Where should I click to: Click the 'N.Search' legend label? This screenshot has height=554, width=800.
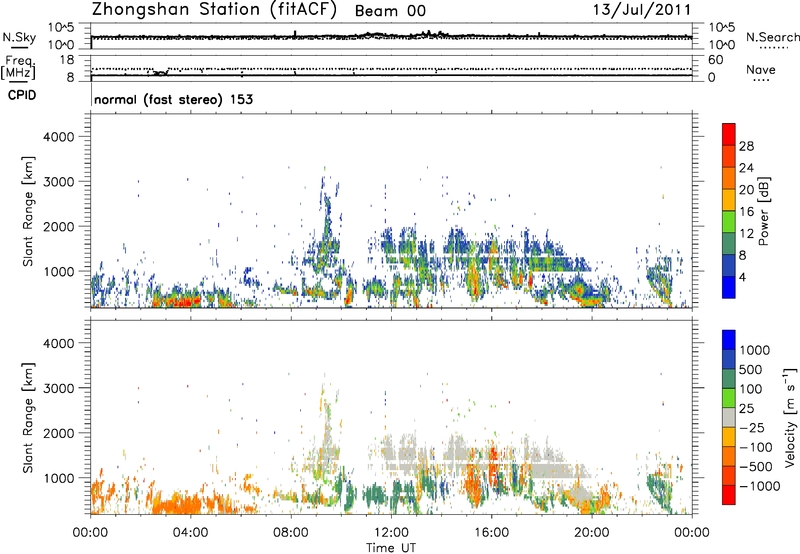(x=772, y=37)
